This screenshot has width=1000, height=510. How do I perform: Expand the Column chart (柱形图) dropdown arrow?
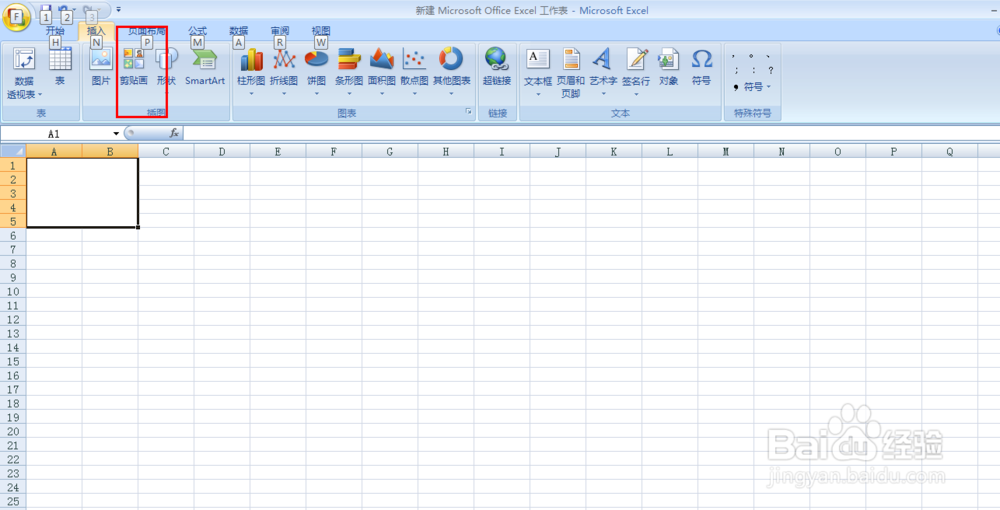coord(251,94)
